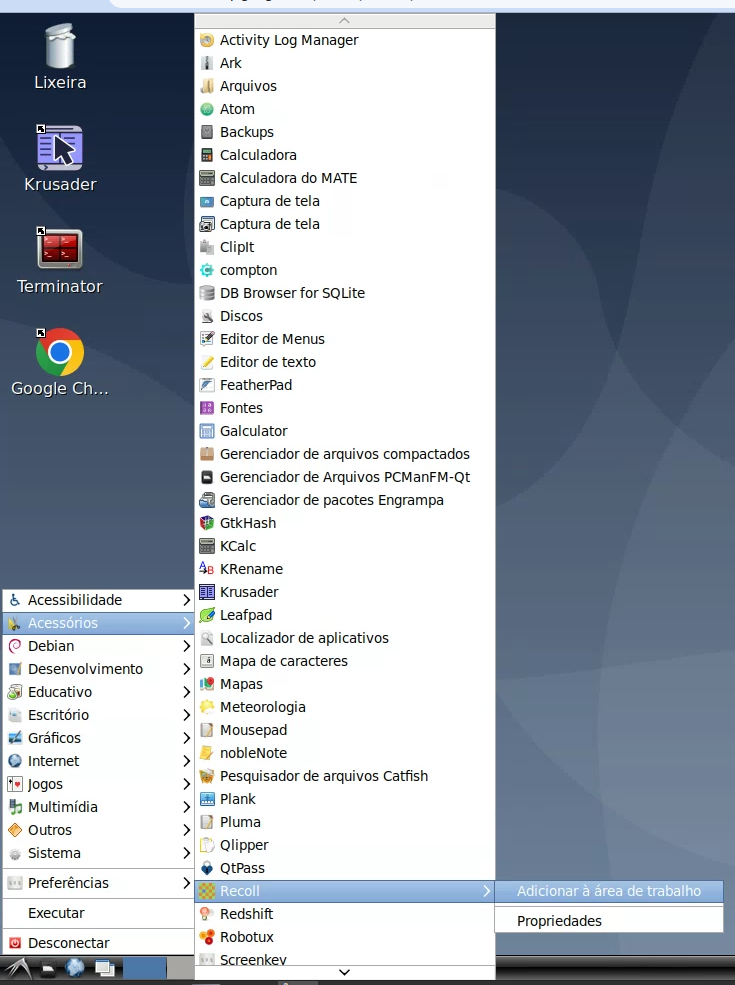Launch ClipIt from the list

(x=345, y=248)
